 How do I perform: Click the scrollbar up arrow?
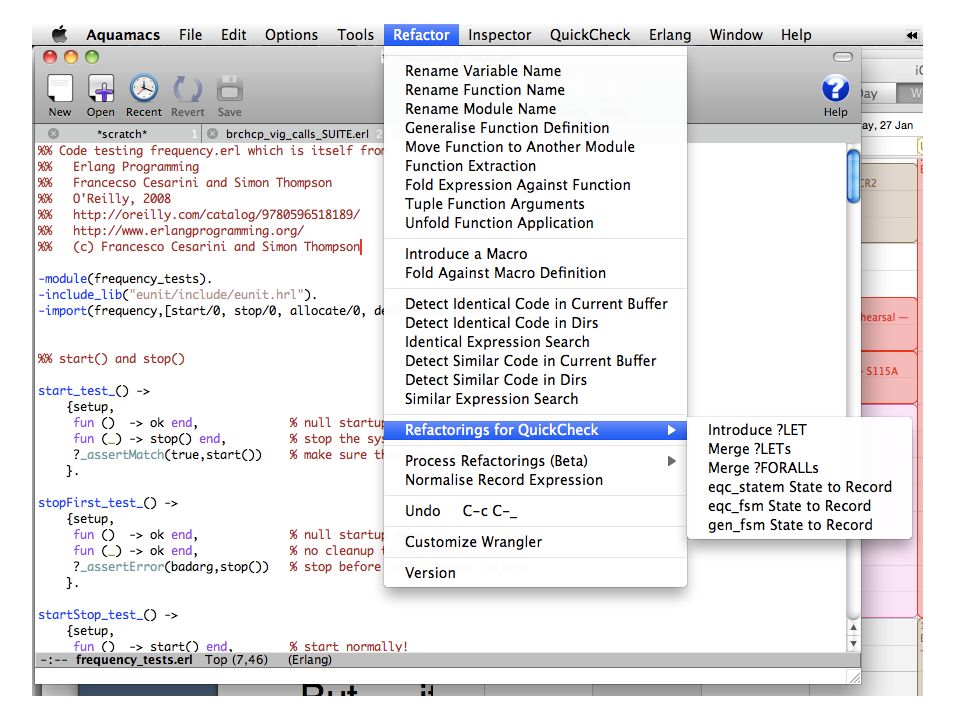point(853,628)
